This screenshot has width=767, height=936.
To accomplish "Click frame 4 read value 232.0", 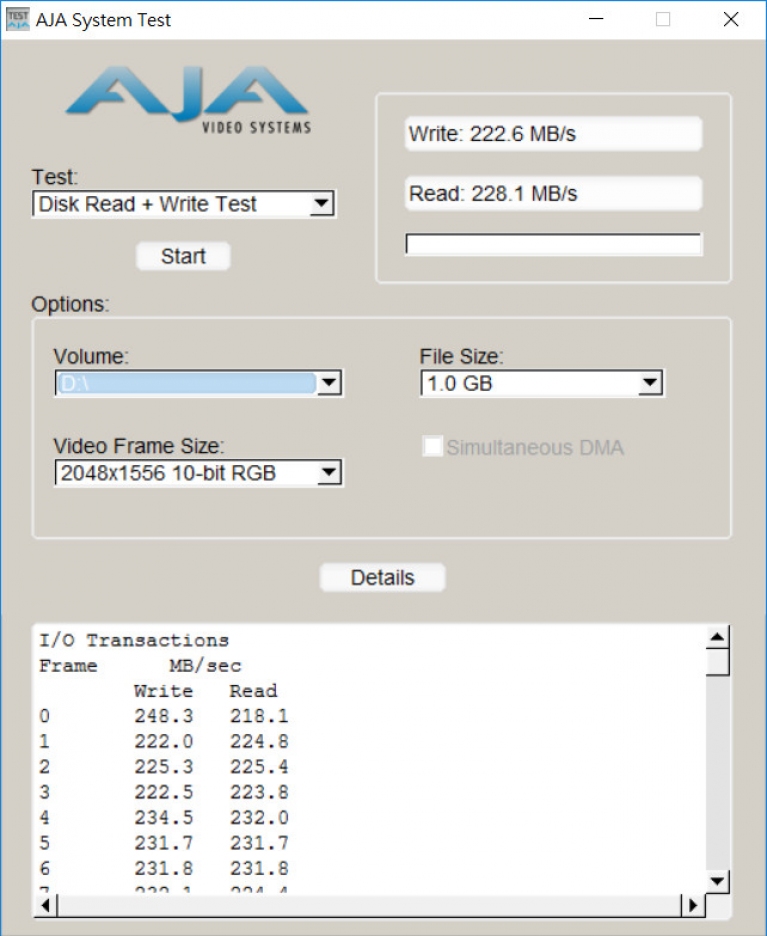I will pos(259,817).
